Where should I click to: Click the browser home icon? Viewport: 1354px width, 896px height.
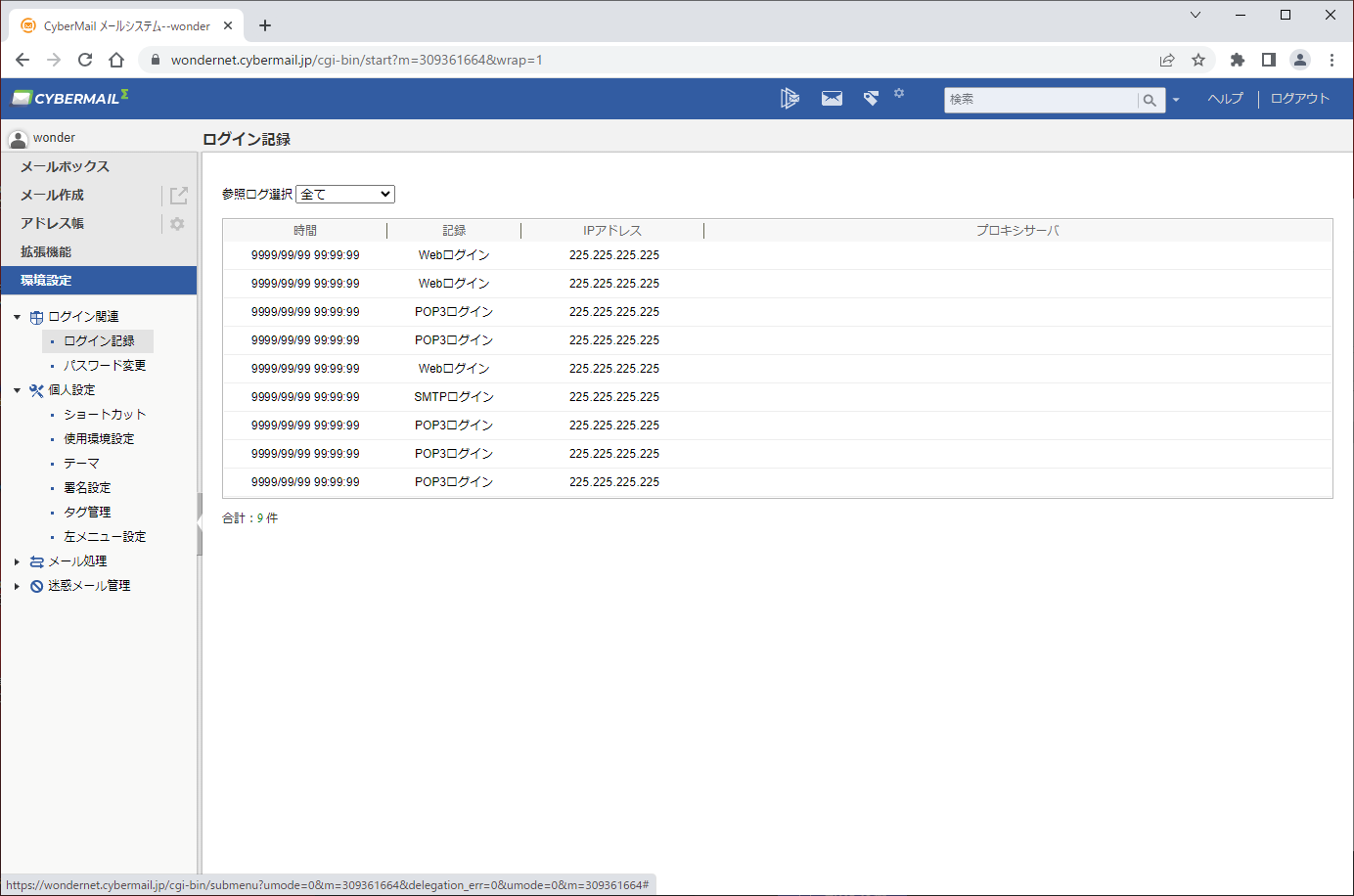click(116, 60)
